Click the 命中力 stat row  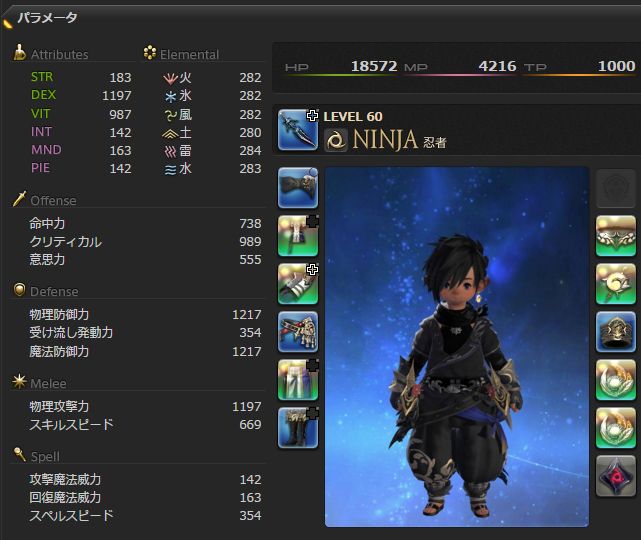click(x=145, y=223)
